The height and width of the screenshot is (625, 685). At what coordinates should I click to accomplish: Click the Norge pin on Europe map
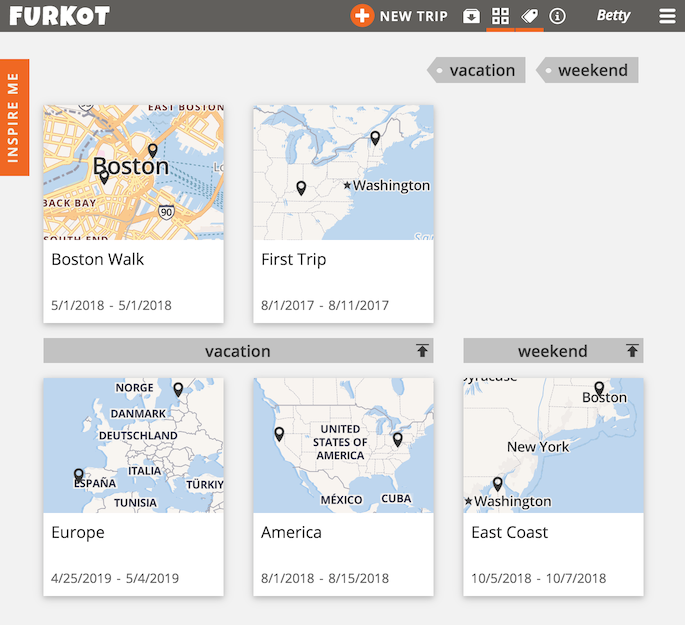click(x=178, y=389)
